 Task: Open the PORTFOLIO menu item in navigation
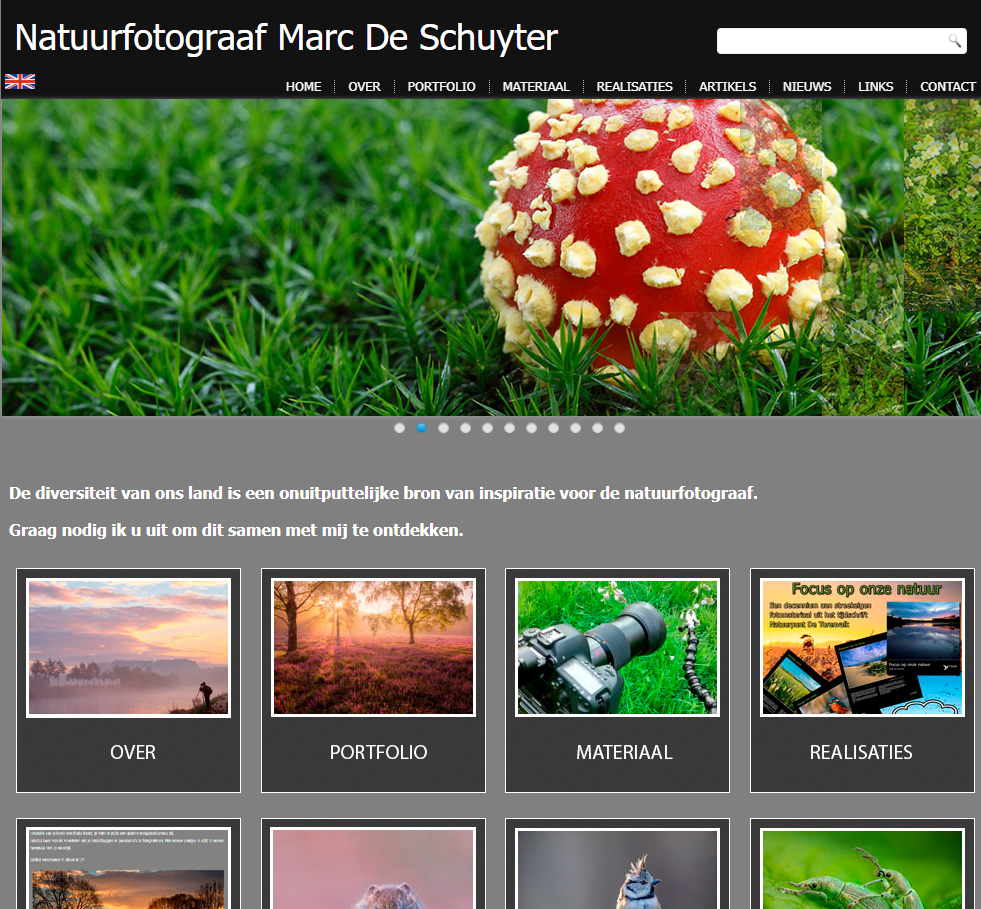[x=441, y=86]
